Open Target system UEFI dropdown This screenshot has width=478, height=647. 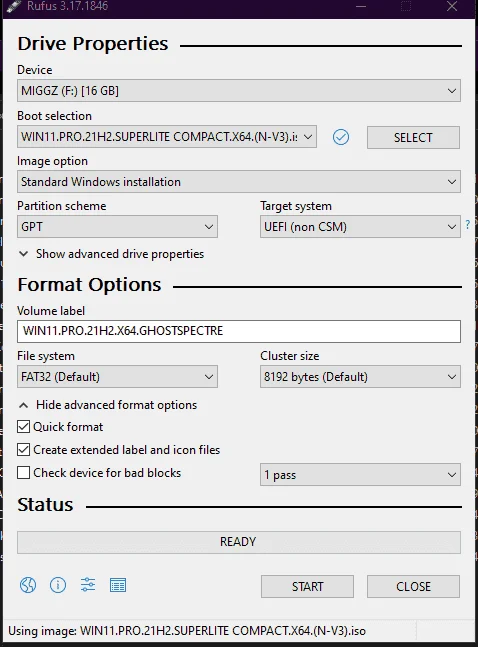pos(360,227)
